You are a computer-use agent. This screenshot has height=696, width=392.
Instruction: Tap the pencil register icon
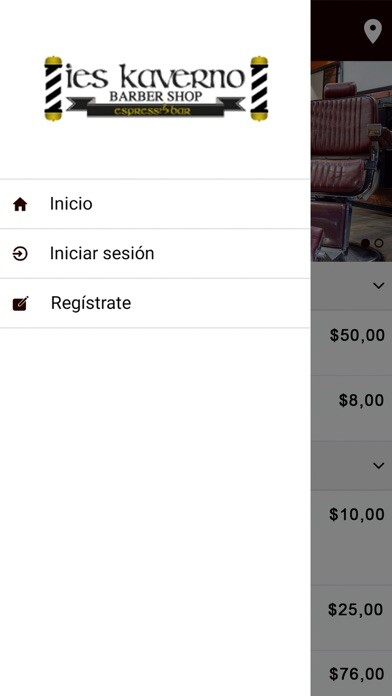coord(20,304)
